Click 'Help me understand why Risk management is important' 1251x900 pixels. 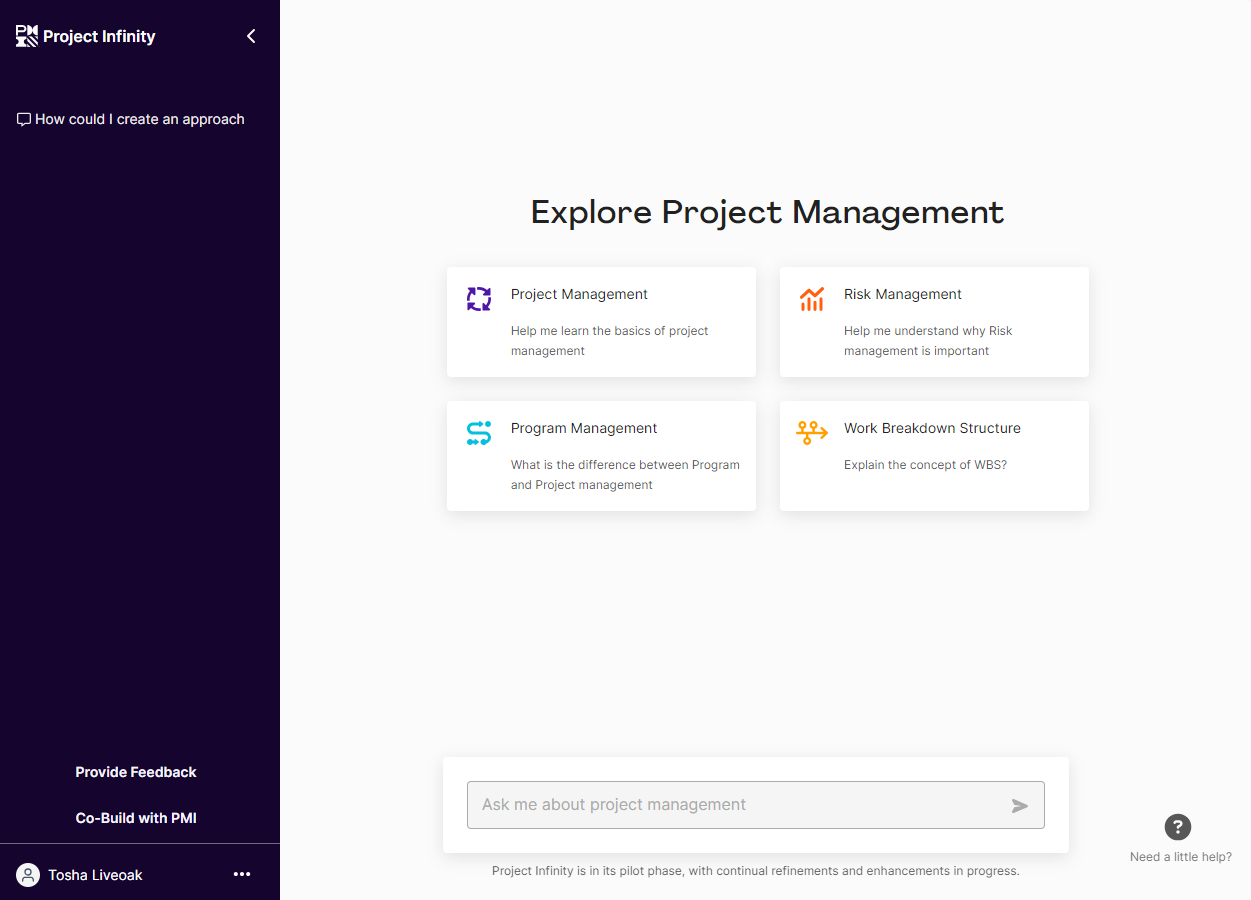pos(928,341)
